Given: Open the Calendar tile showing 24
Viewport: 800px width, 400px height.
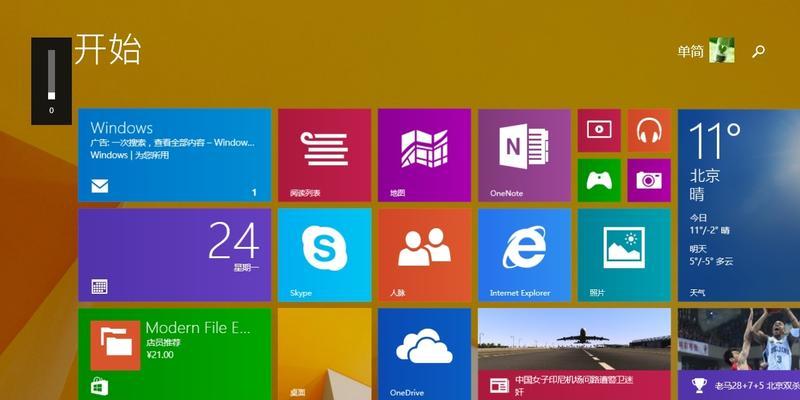Looking at the screenshot, I should pyautogui.click(x=174, y=255).
